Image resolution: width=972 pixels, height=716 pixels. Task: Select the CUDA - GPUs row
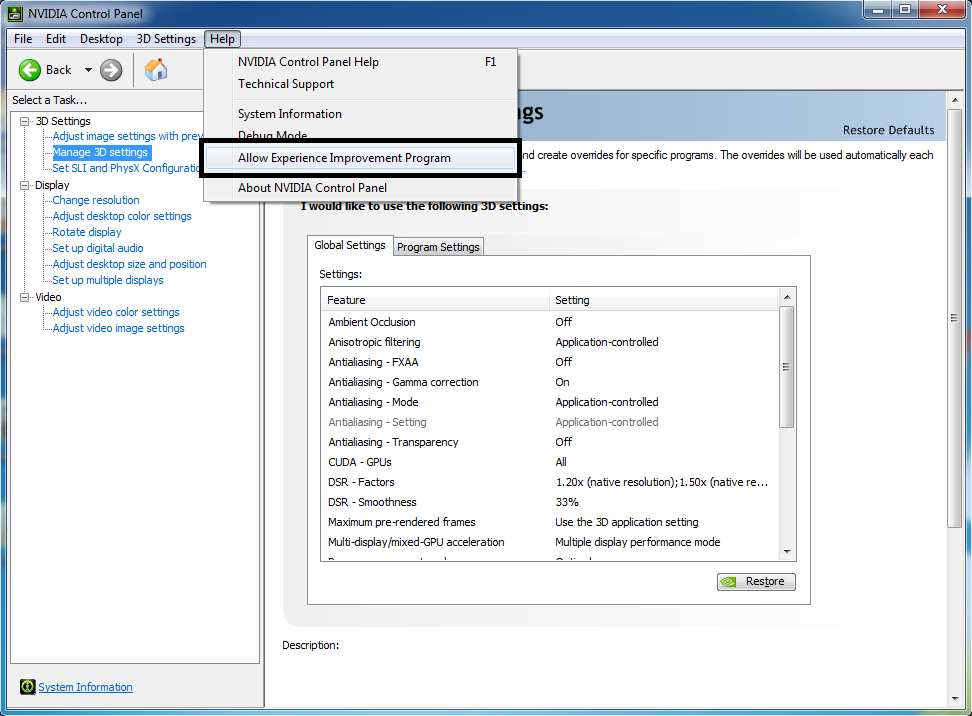[549, 462]
